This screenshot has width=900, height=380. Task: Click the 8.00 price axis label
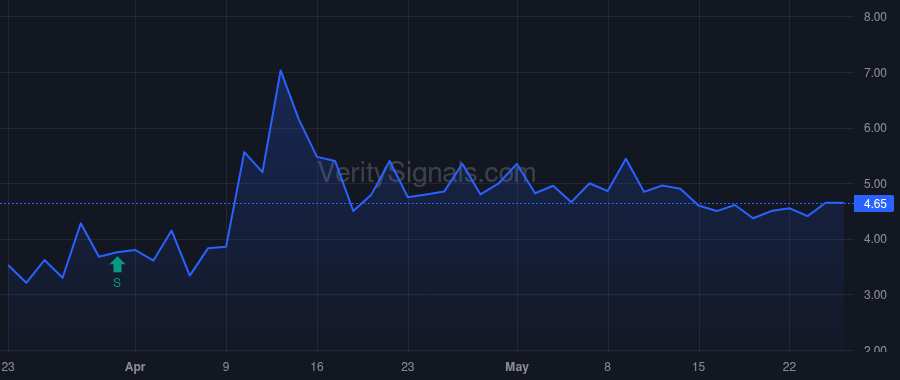875,17
